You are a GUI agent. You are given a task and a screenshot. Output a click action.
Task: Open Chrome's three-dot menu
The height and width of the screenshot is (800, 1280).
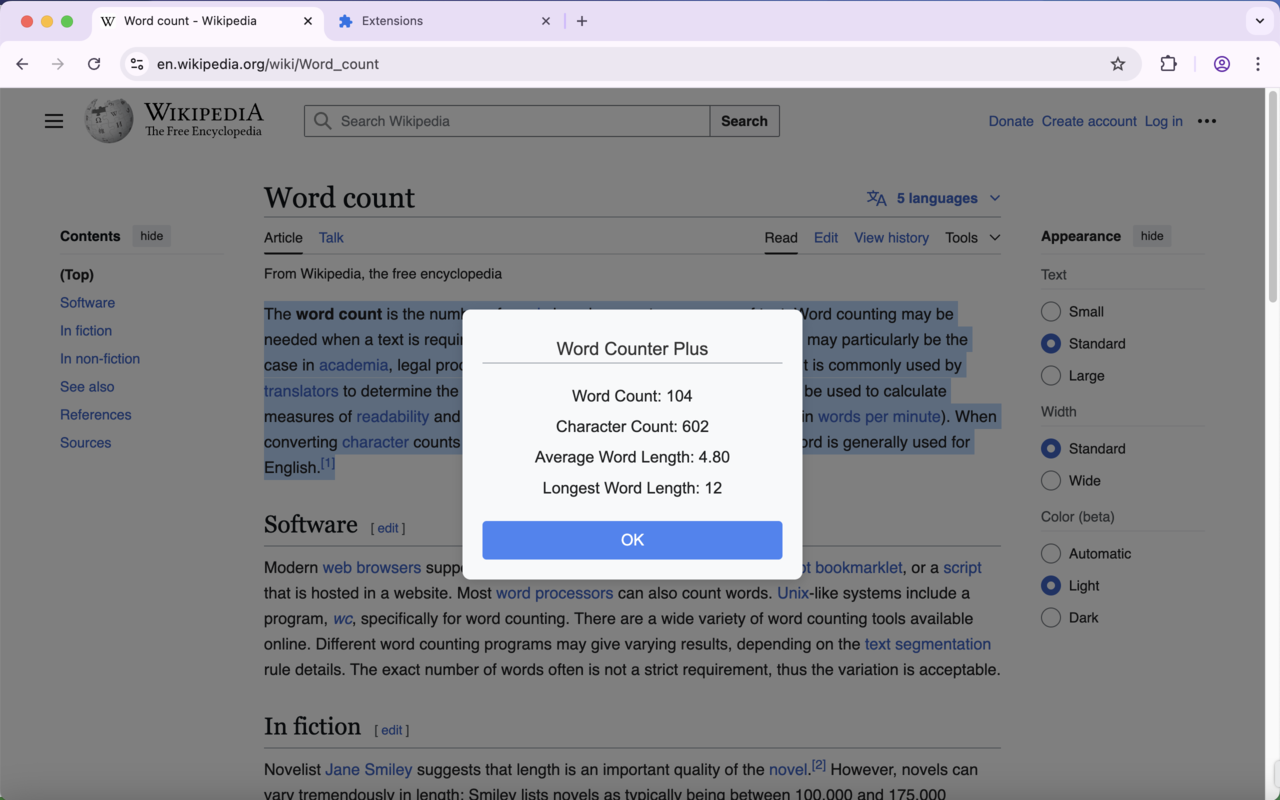click(x=1258, y=63)
